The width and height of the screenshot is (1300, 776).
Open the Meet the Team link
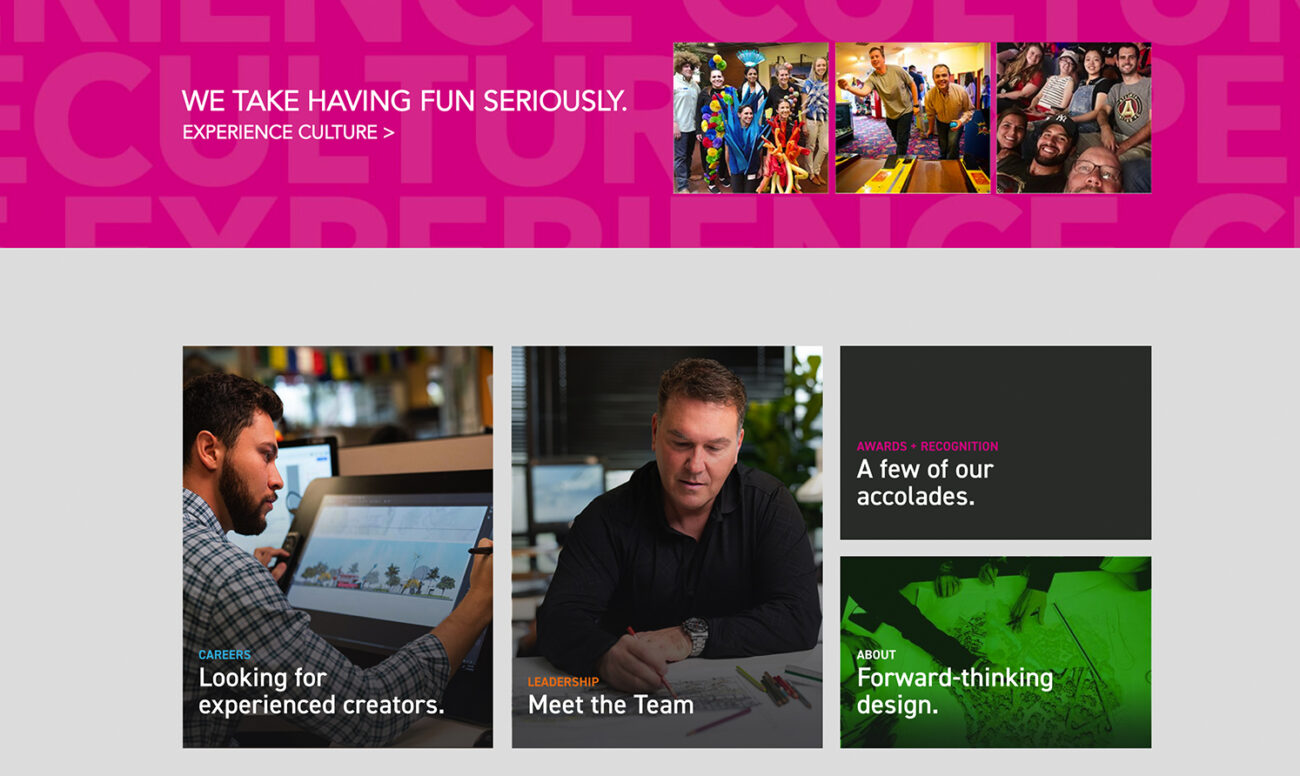[611, 705]
